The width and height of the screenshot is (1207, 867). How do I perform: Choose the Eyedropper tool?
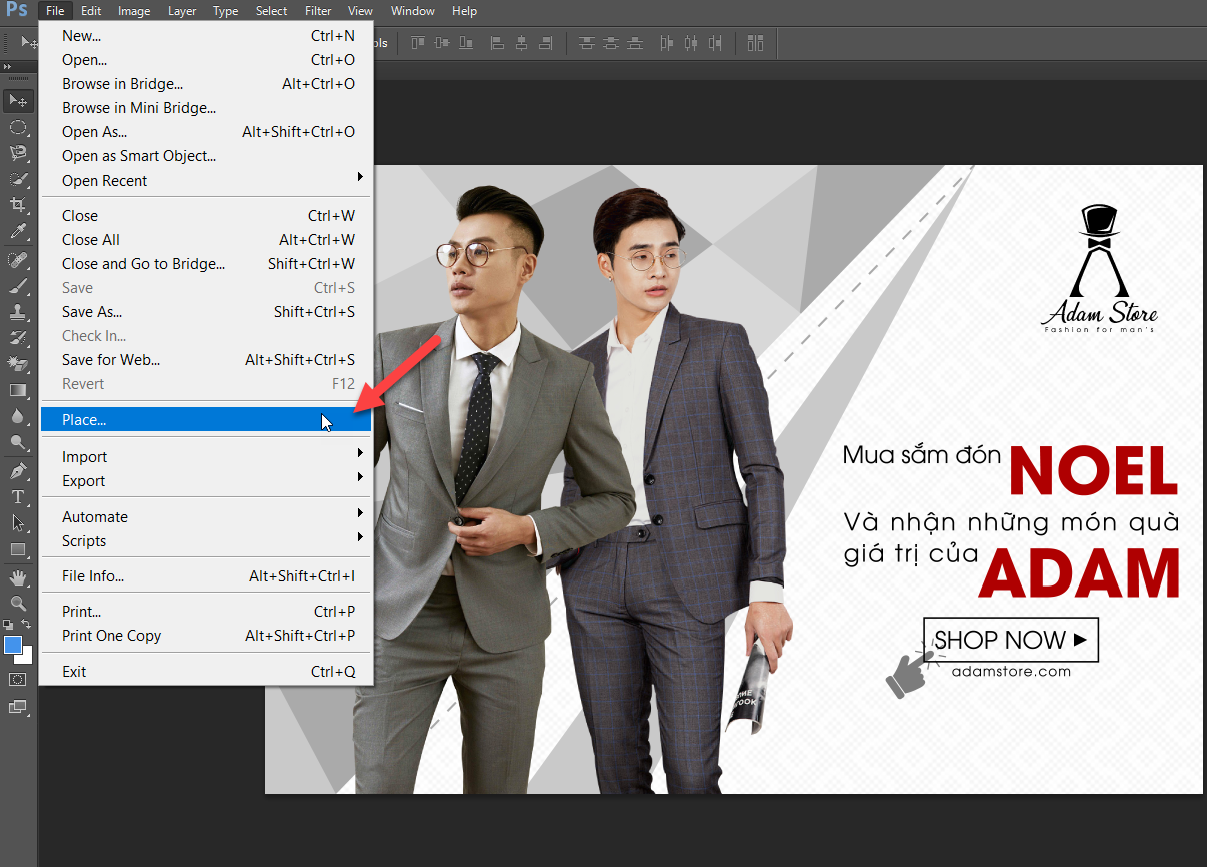point(18,232)
